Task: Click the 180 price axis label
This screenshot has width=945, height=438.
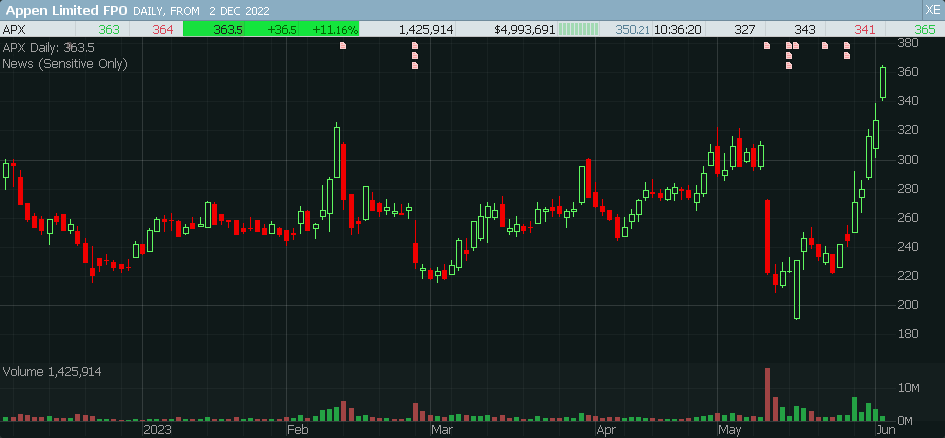Action: pos(907,334)
